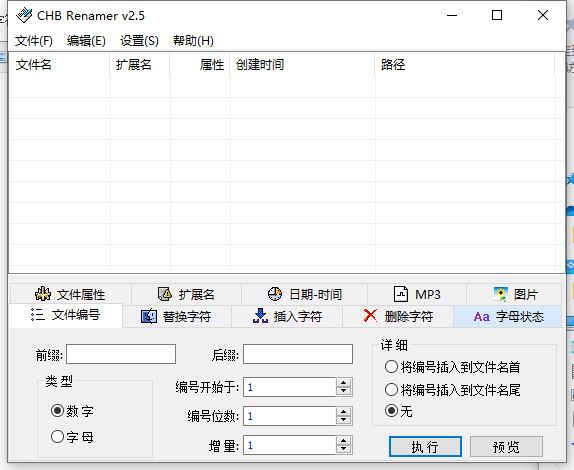Increase the 增量 value with up arrow
This screenshot has width=574, height=470.
click(x=343, y=441)
